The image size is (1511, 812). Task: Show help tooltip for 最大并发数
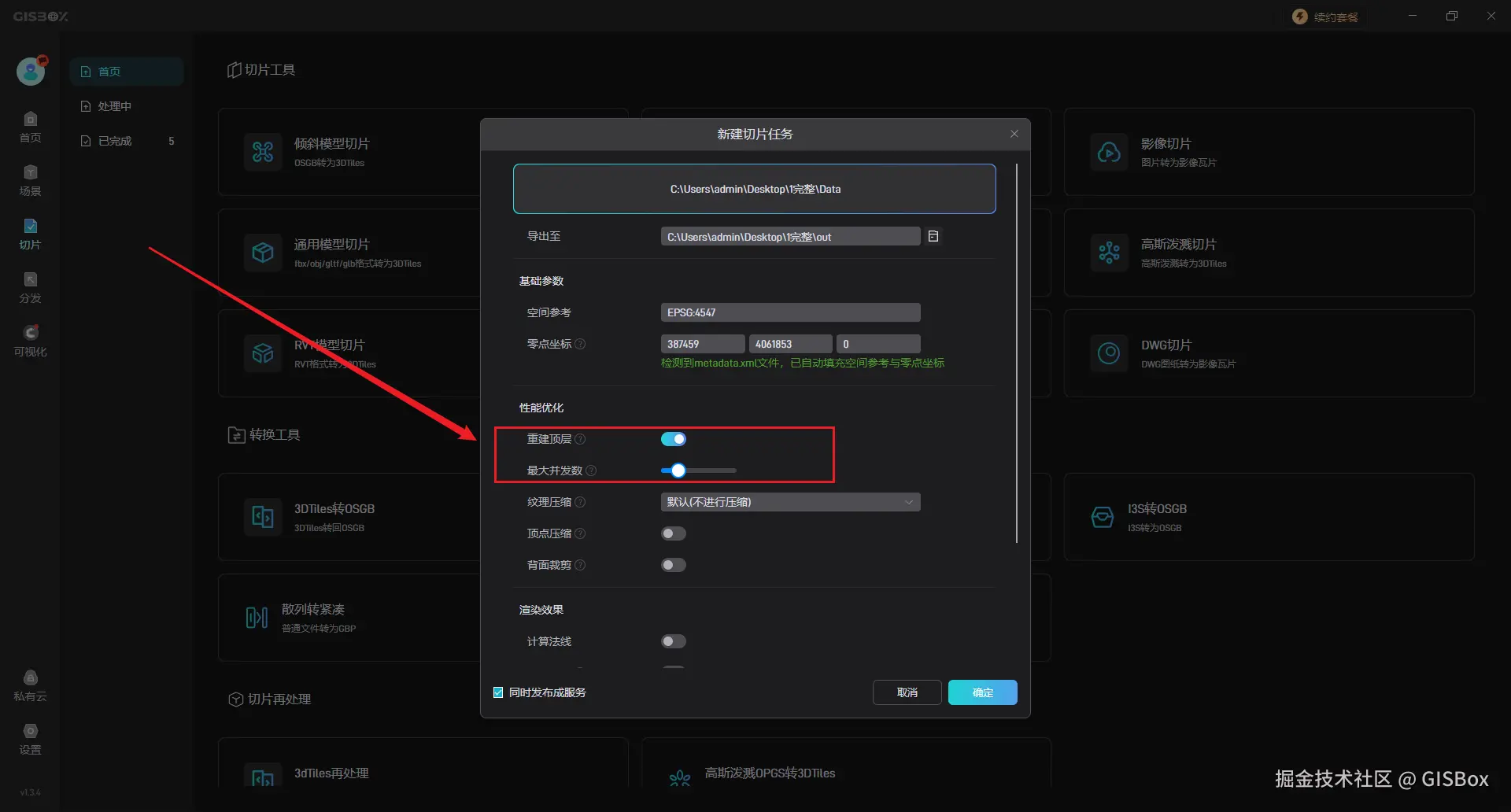(x=591, y=471)
